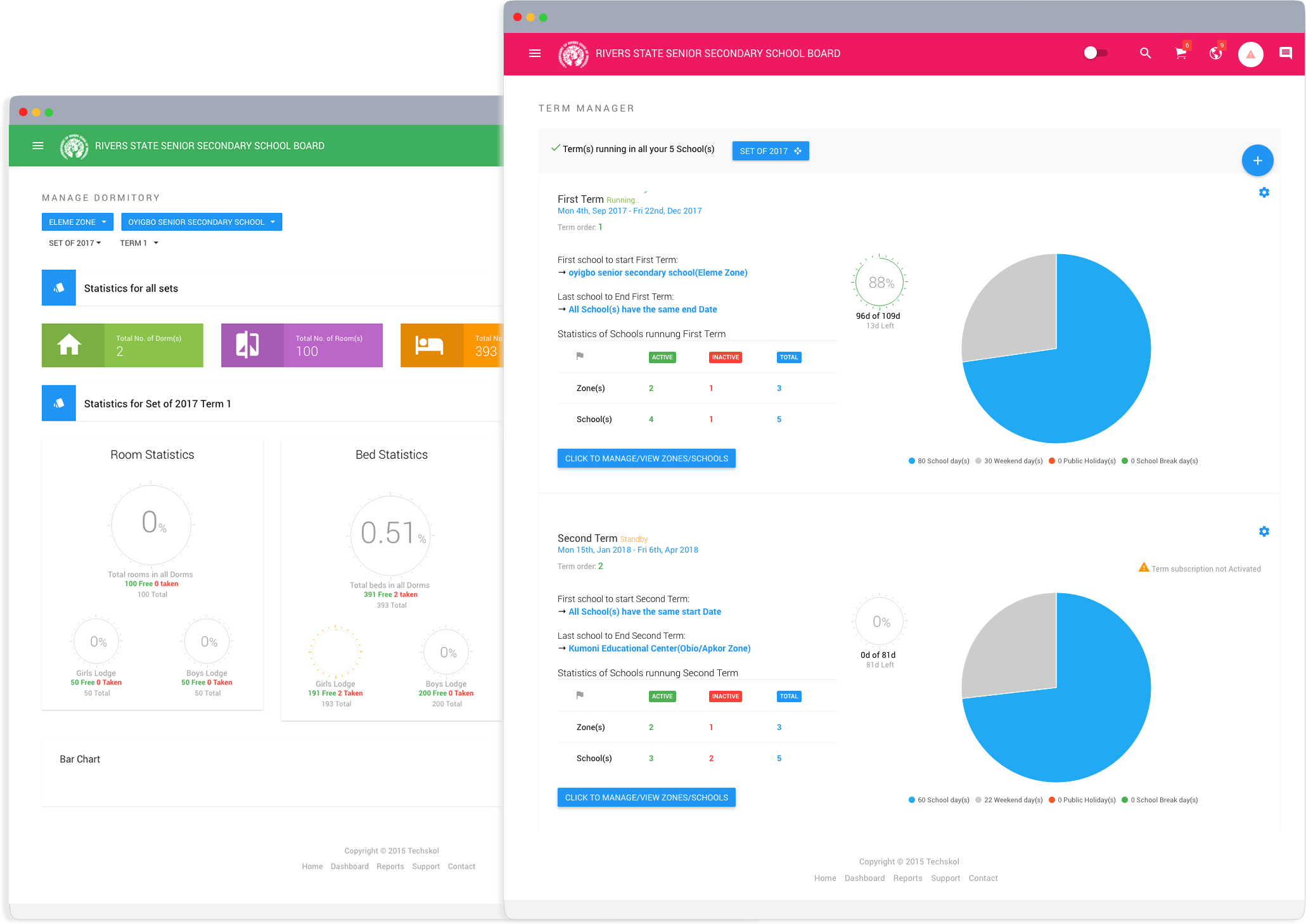Click All School(s) have the same end Date
Viewport: 1306px width, 924px height.
click(642, 309)
